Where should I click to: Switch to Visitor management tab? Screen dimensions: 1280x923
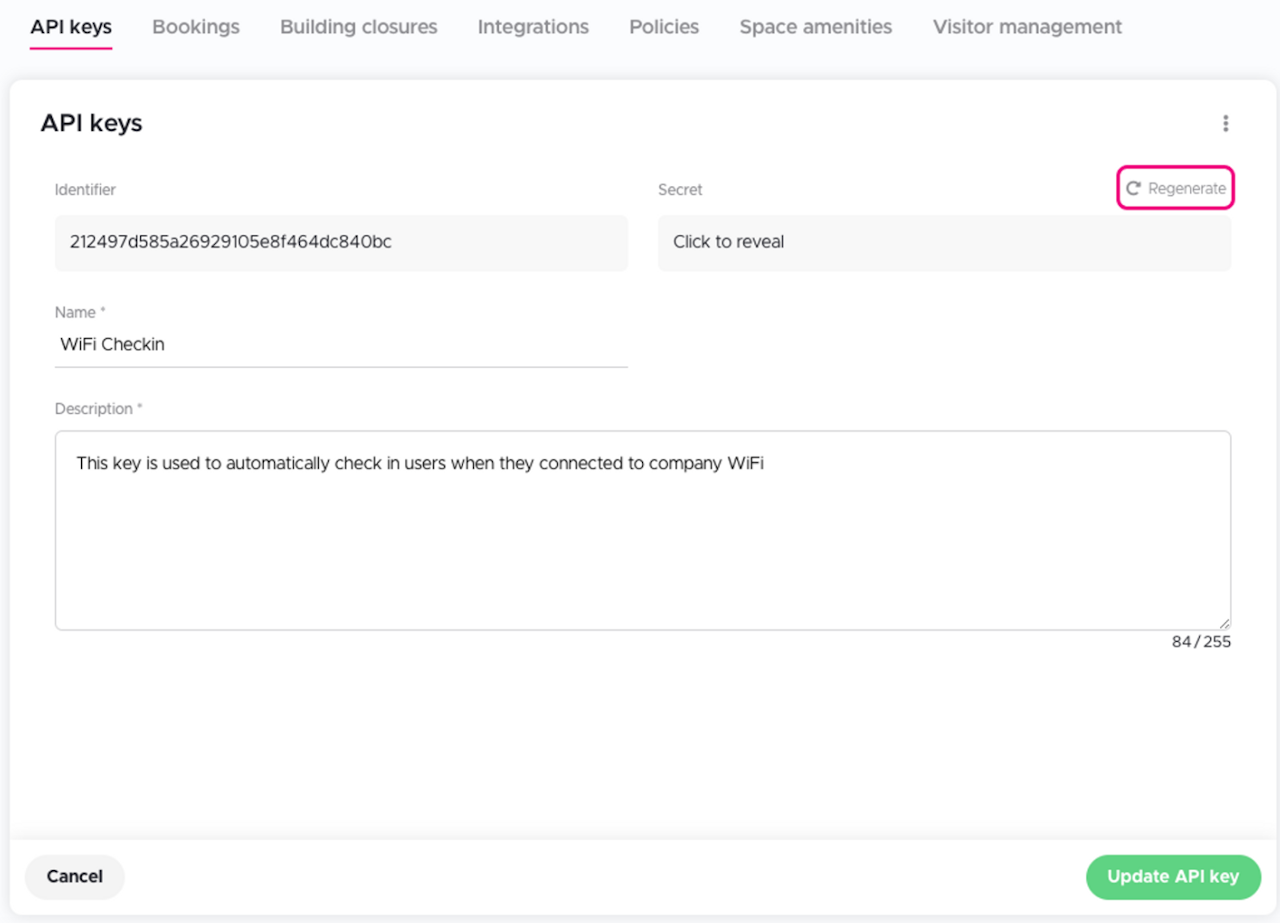[1027, 27]
